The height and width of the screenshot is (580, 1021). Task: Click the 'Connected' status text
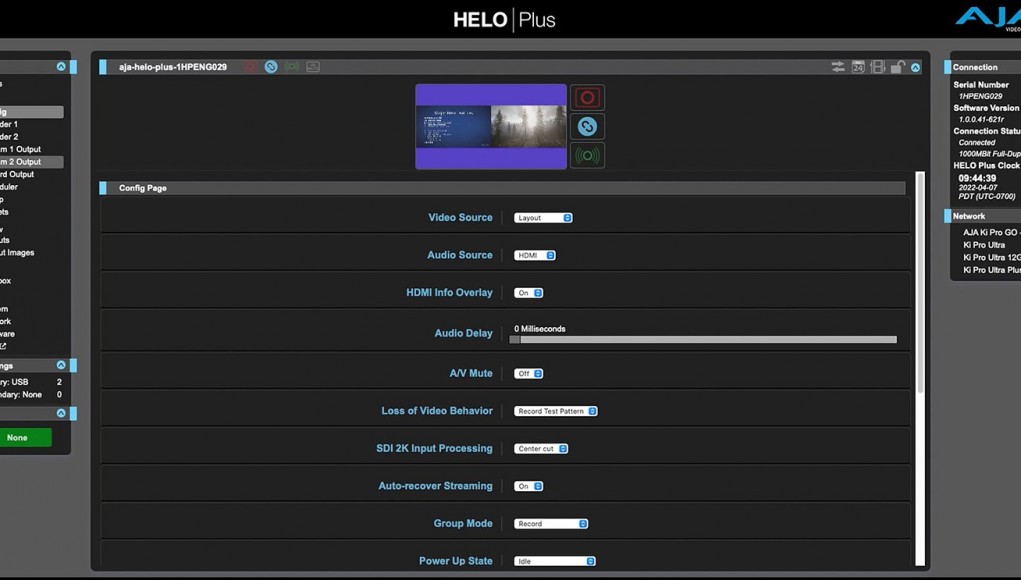pyautogui.click(x=977, y=143)
